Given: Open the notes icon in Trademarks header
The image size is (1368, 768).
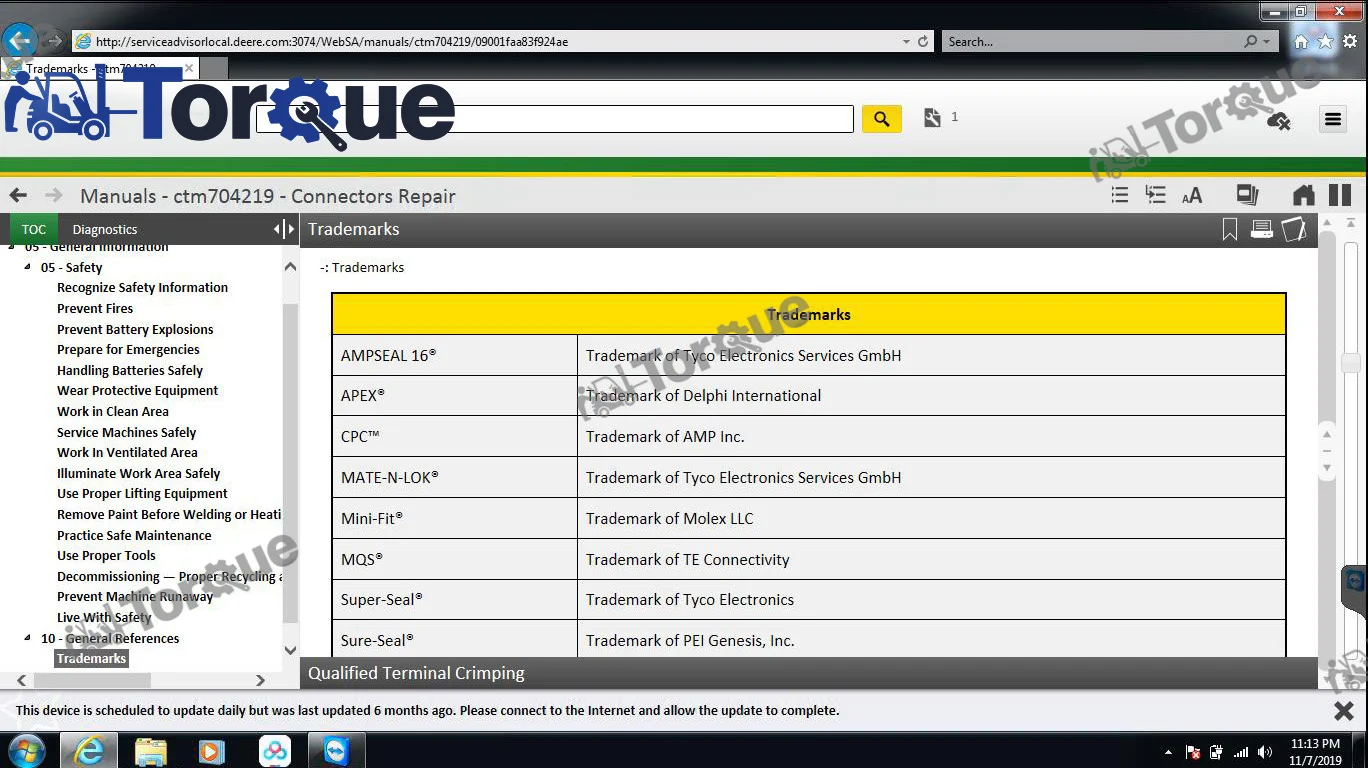Looking at the screenshot, I should click(1294, 229).
